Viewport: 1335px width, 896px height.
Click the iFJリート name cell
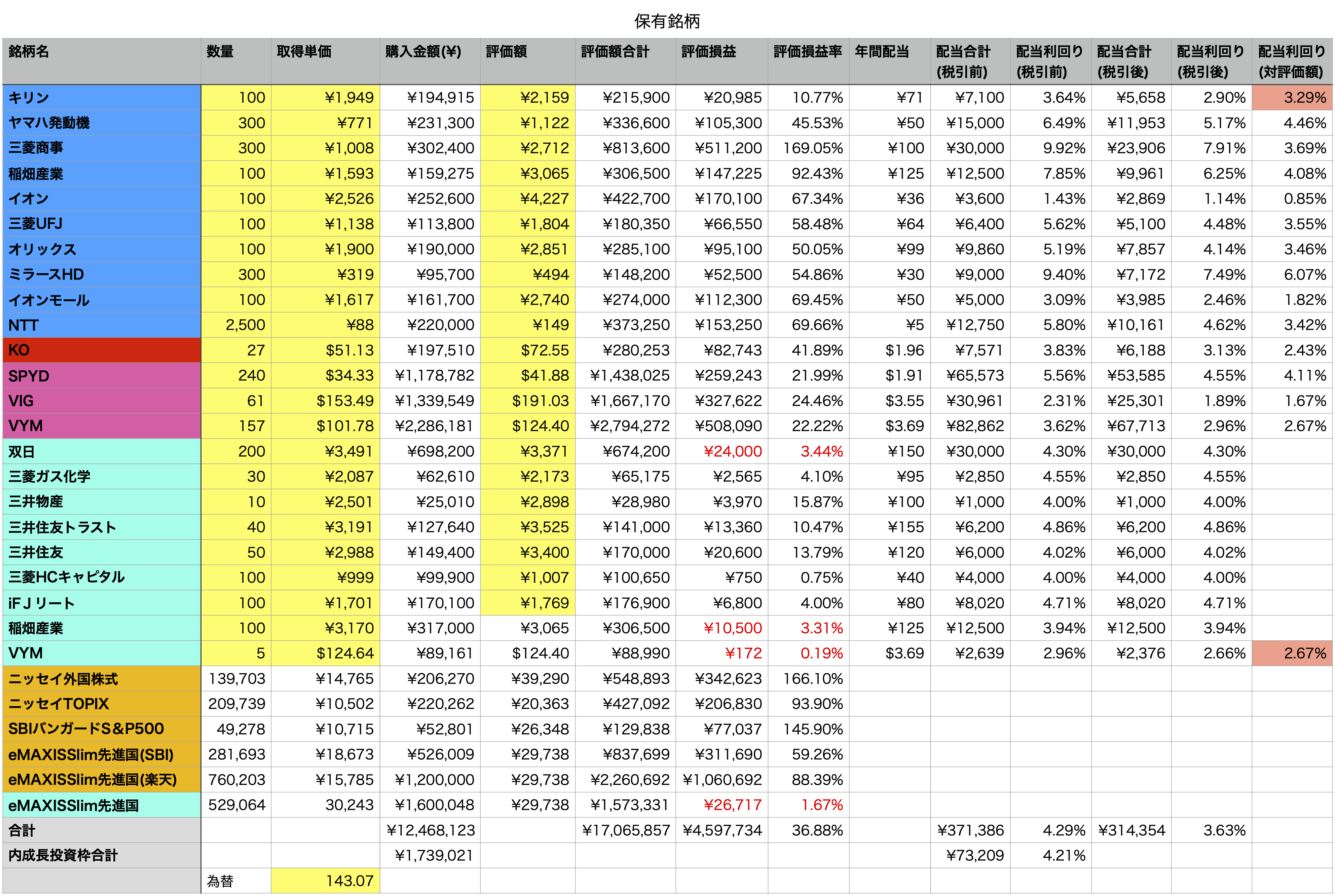102,603
